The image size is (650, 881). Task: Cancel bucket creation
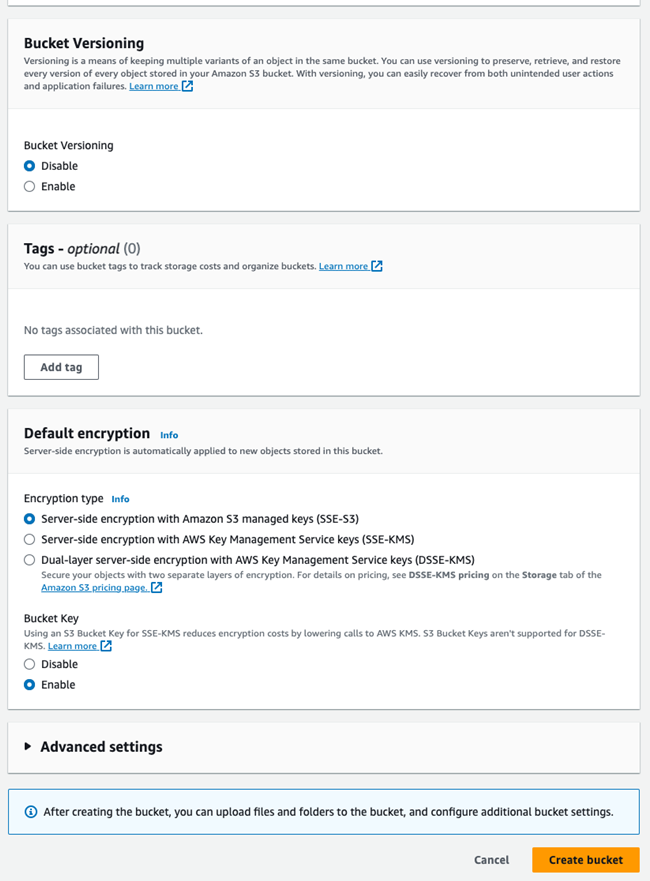point(491,860)
